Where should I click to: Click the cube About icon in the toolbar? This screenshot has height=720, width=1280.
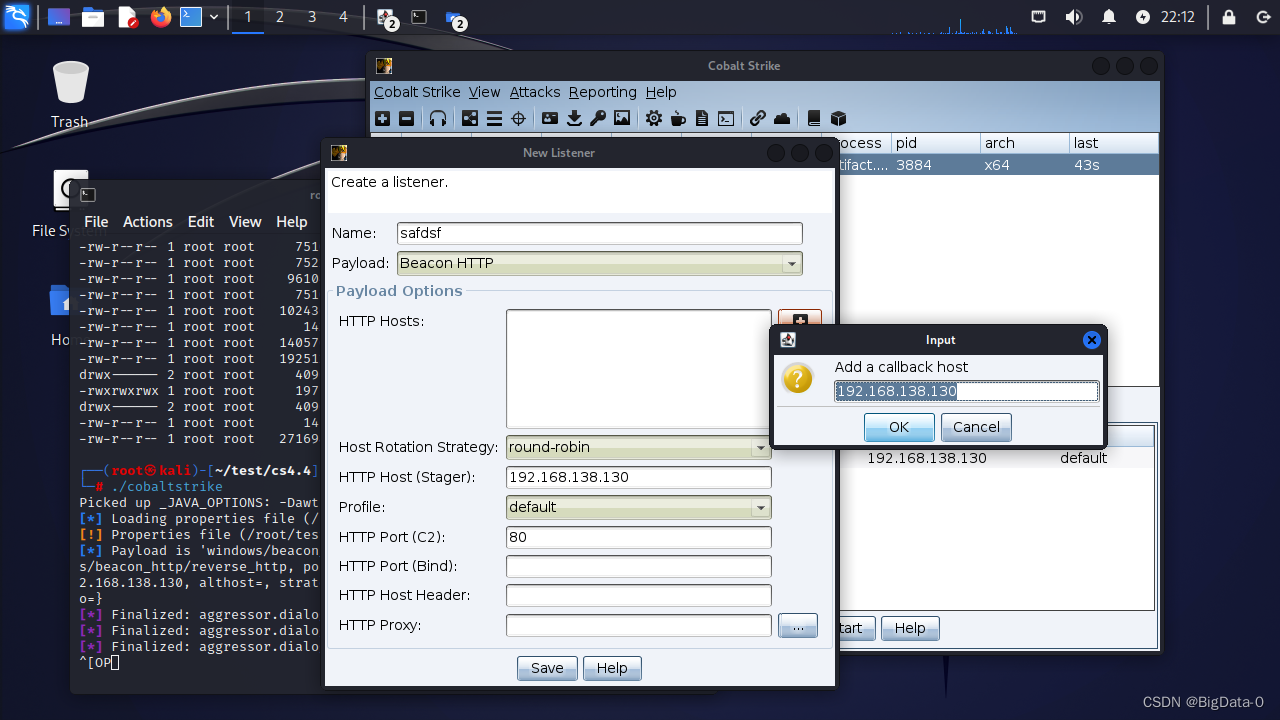click(838, 118)
